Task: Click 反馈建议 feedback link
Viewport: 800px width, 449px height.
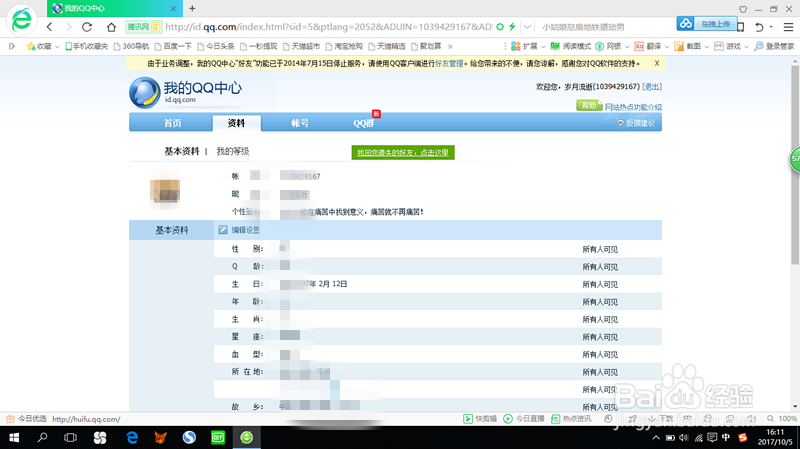Action: (636, 123)
